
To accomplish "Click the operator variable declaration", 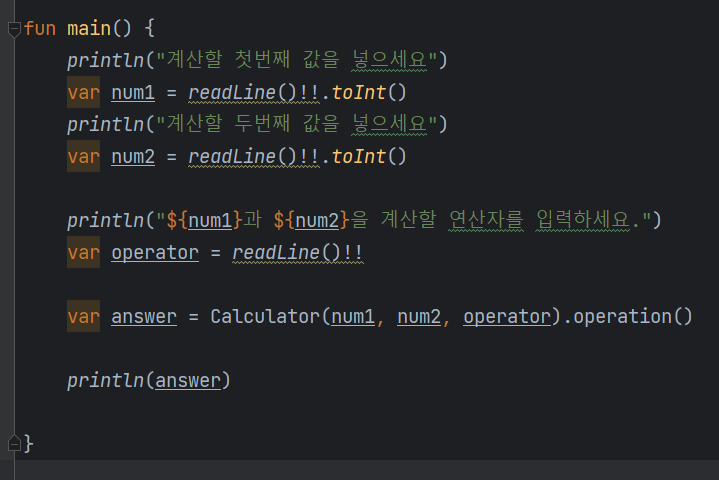I will (155, 253).
